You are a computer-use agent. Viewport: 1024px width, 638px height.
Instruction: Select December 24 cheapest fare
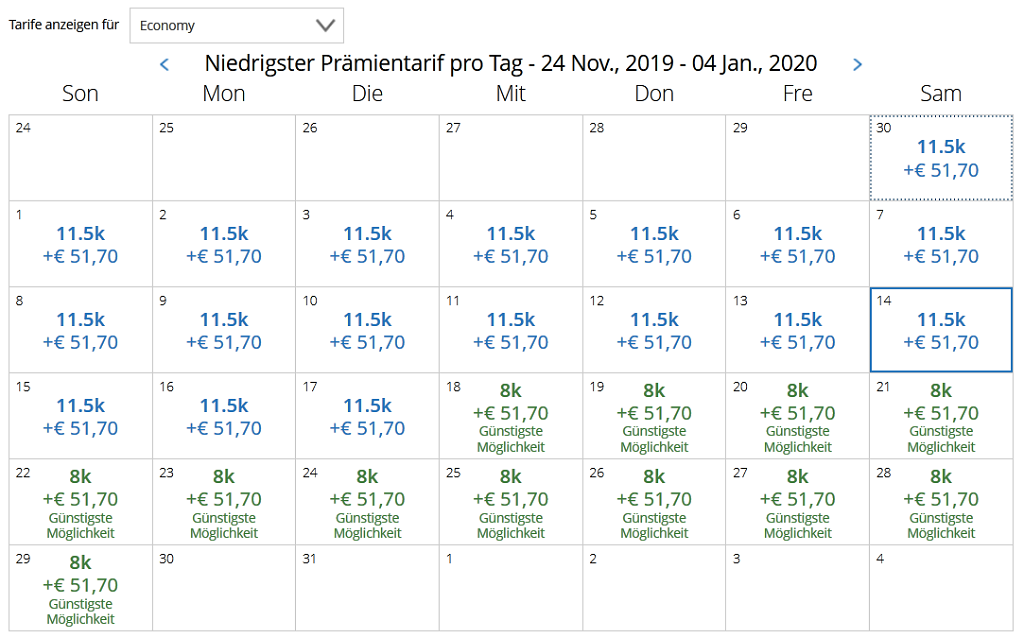pos(367,503)
